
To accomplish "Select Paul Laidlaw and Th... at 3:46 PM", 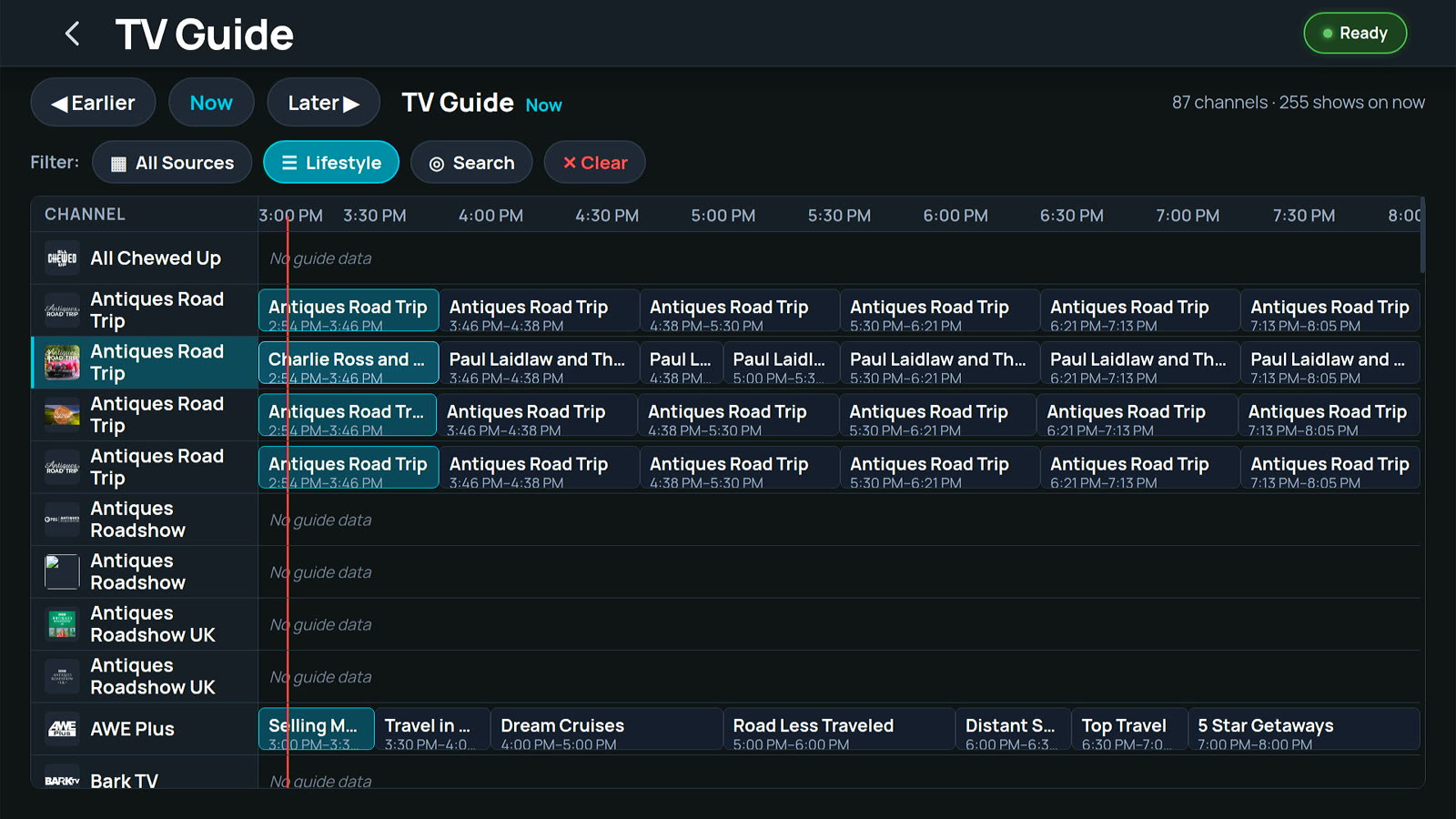I will 540,363.
